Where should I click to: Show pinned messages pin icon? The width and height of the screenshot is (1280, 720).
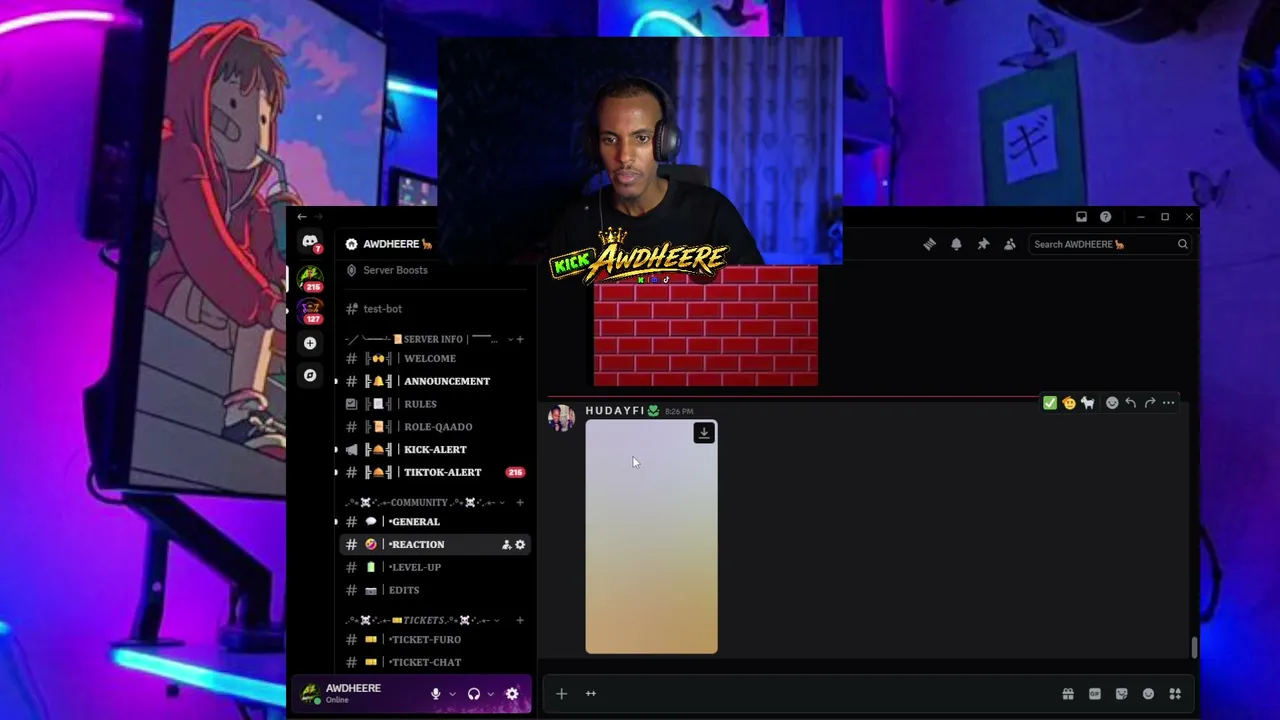coord(983,244)
